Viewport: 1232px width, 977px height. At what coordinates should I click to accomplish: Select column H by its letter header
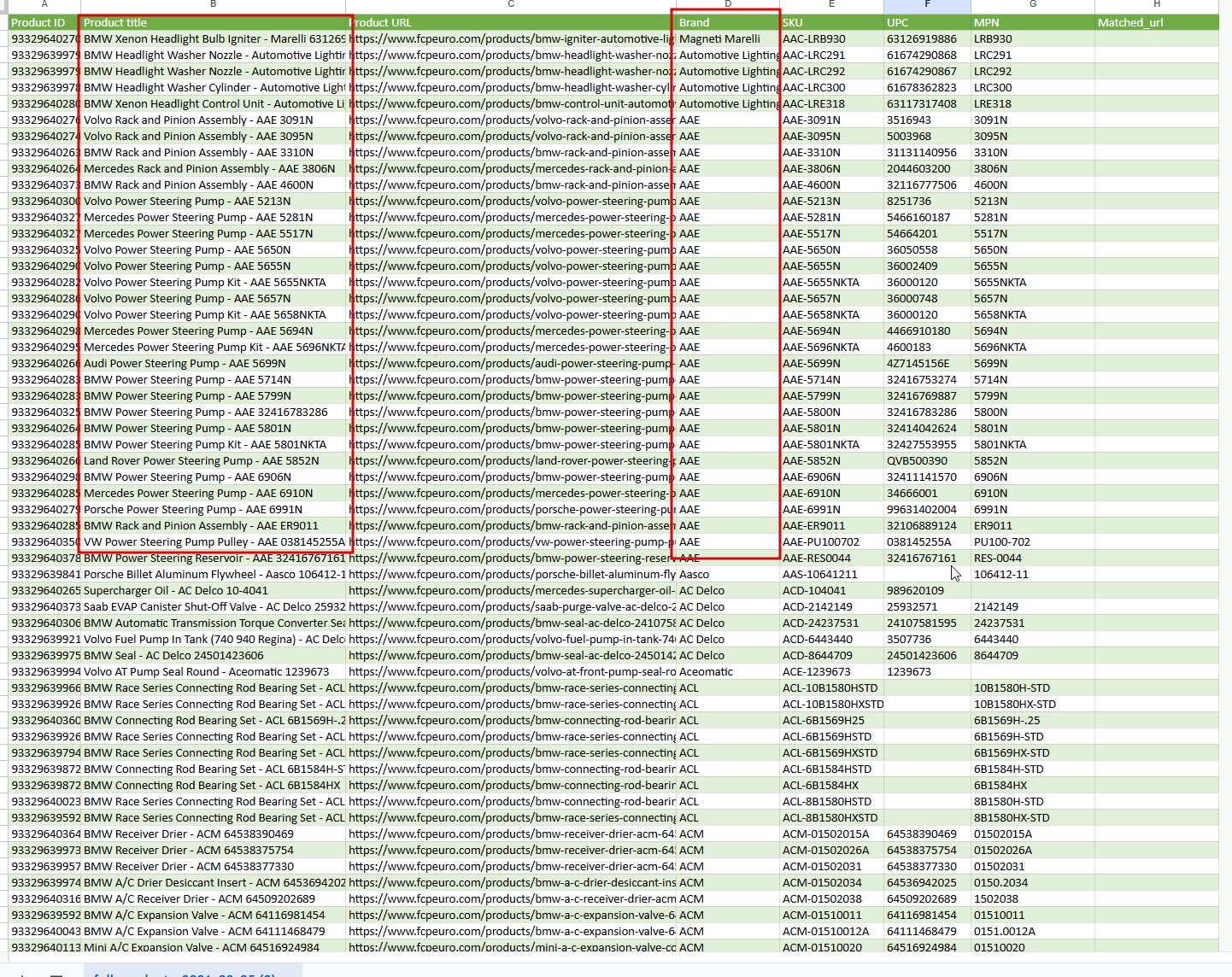[1157, 5]
